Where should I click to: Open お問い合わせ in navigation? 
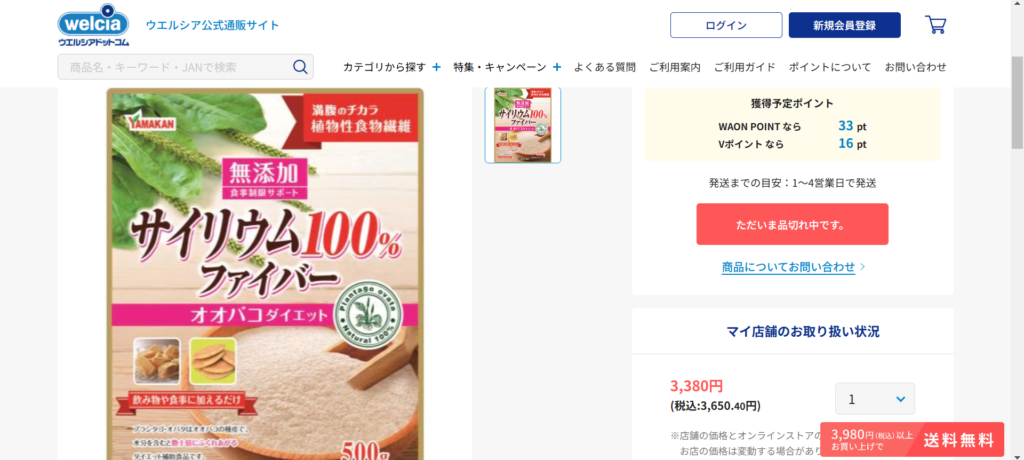point(916,67)
